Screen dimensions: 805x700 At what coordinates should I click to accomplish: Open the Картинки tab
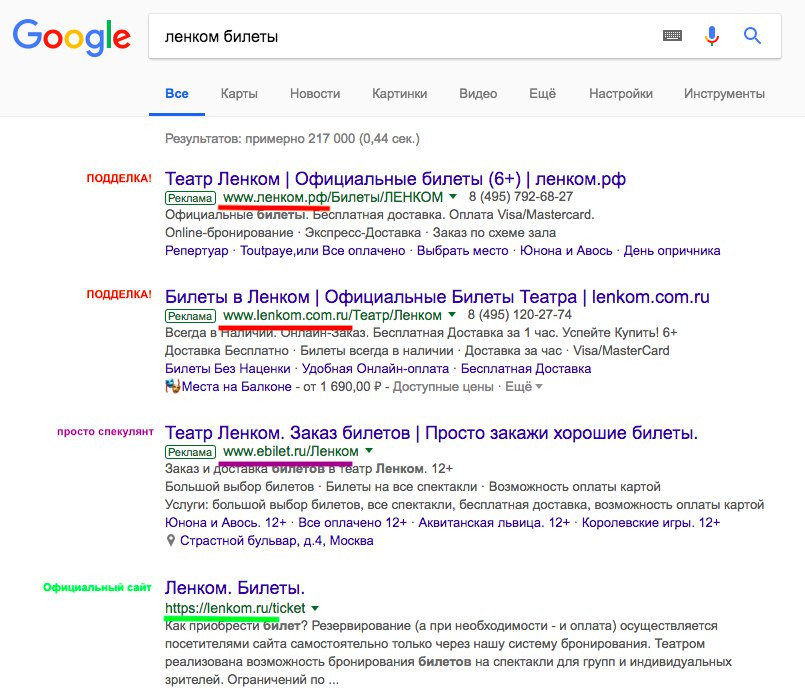click(399, 94)
